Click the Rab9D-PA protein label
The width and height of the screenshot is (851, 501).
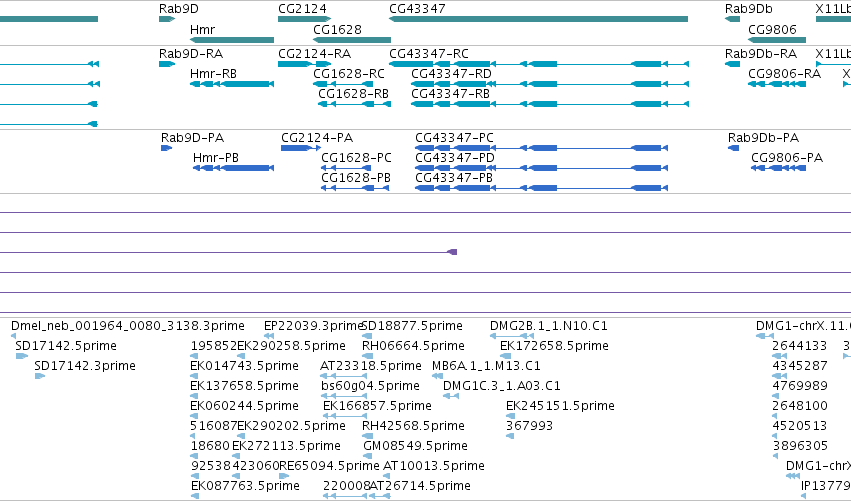coord(193,138)
